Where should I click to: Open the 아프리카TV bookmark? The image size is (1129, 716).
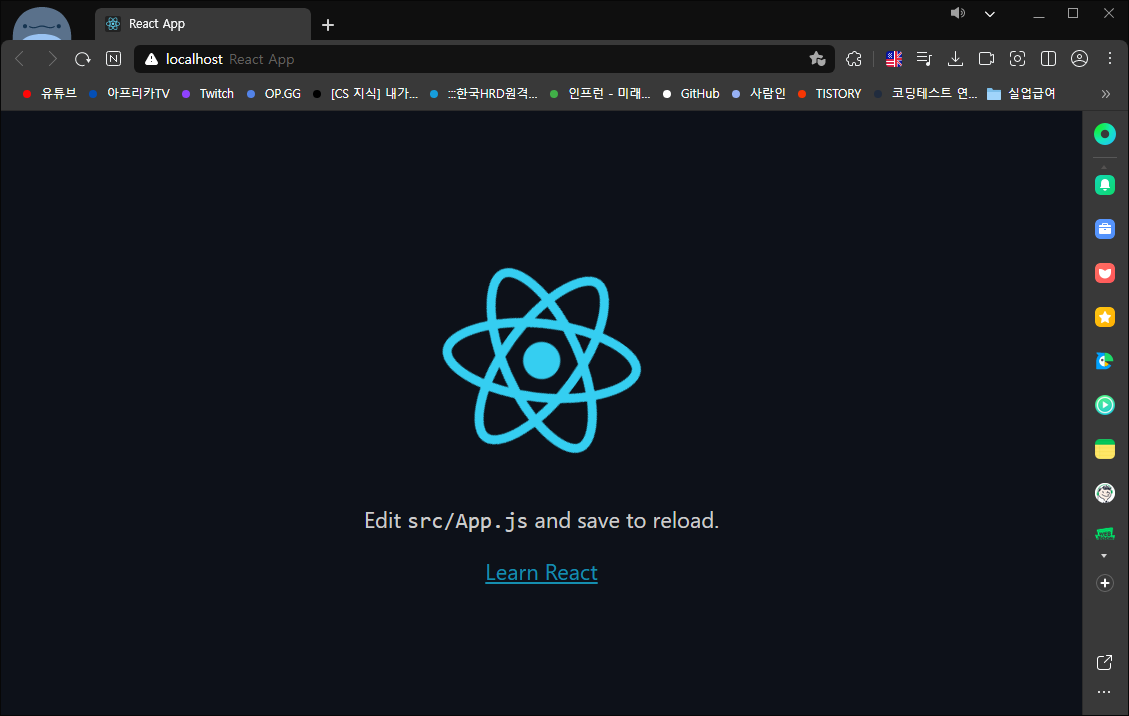pos(130,94)
